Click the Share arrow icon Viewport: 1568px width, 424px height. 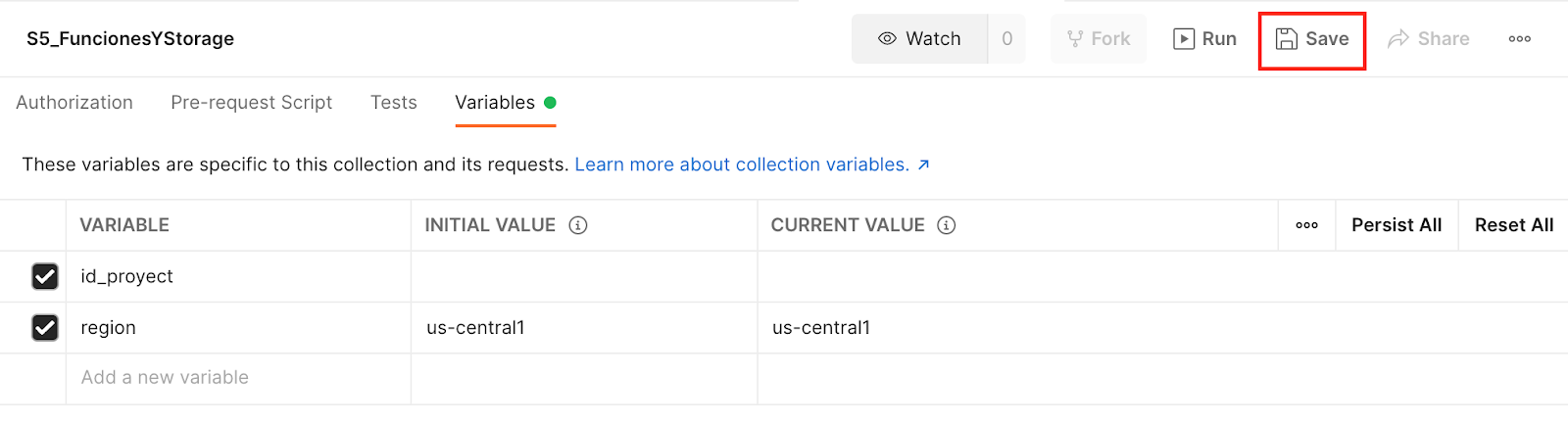point(1398,38)
